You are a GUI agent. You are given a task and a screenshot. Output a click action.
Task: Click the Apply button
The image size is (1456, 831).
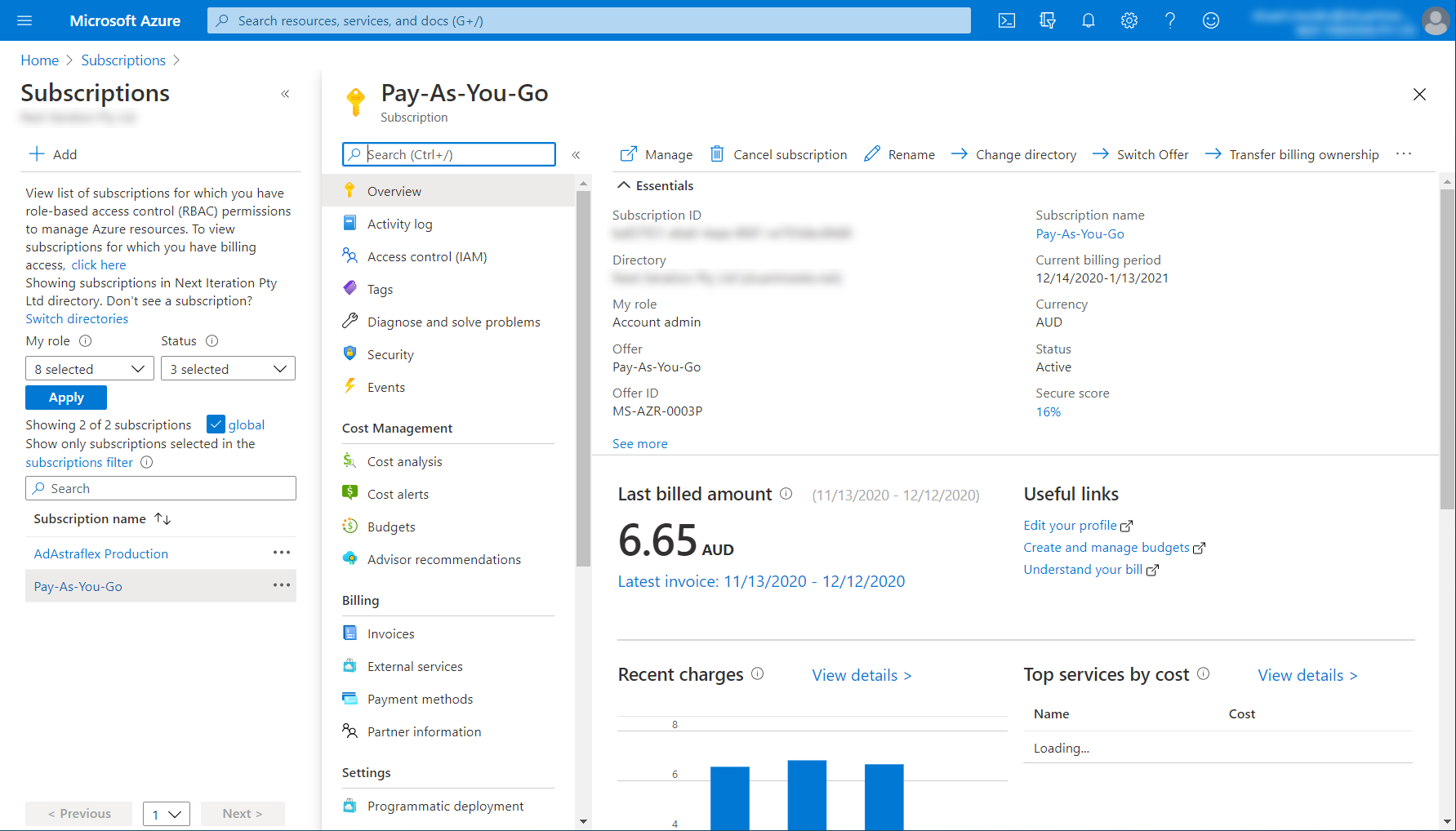(66, 398)
